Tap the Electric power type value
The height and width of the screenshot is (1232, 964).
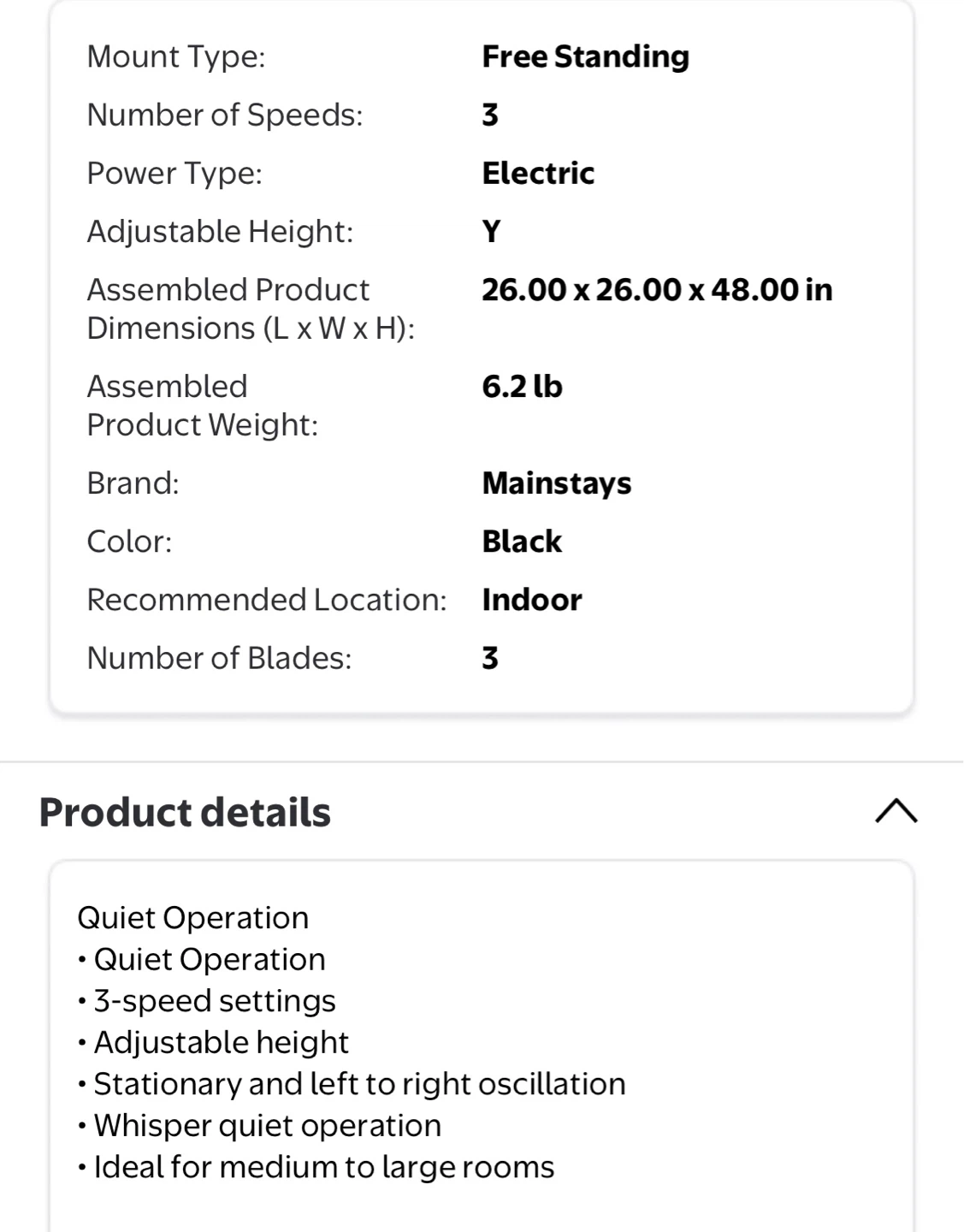click(x=538, y=173)
